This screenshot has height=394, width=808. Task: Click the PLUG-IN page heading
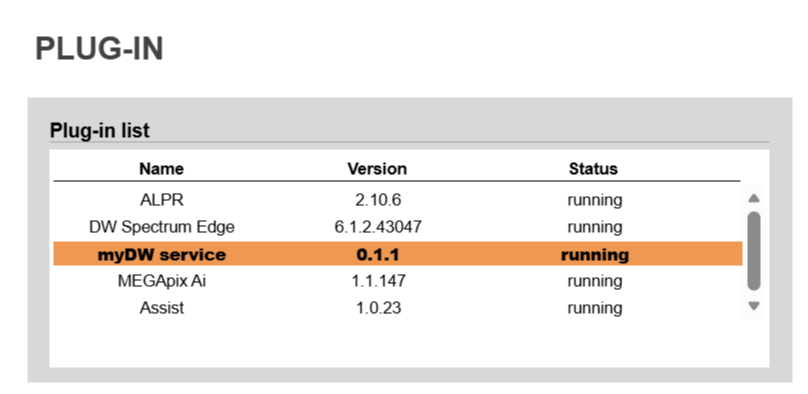pos(99,49)
